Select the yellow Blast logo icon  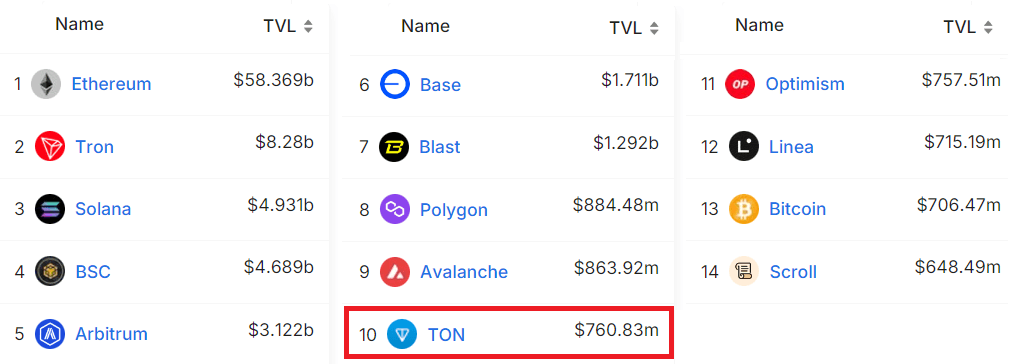coord(394,147)
